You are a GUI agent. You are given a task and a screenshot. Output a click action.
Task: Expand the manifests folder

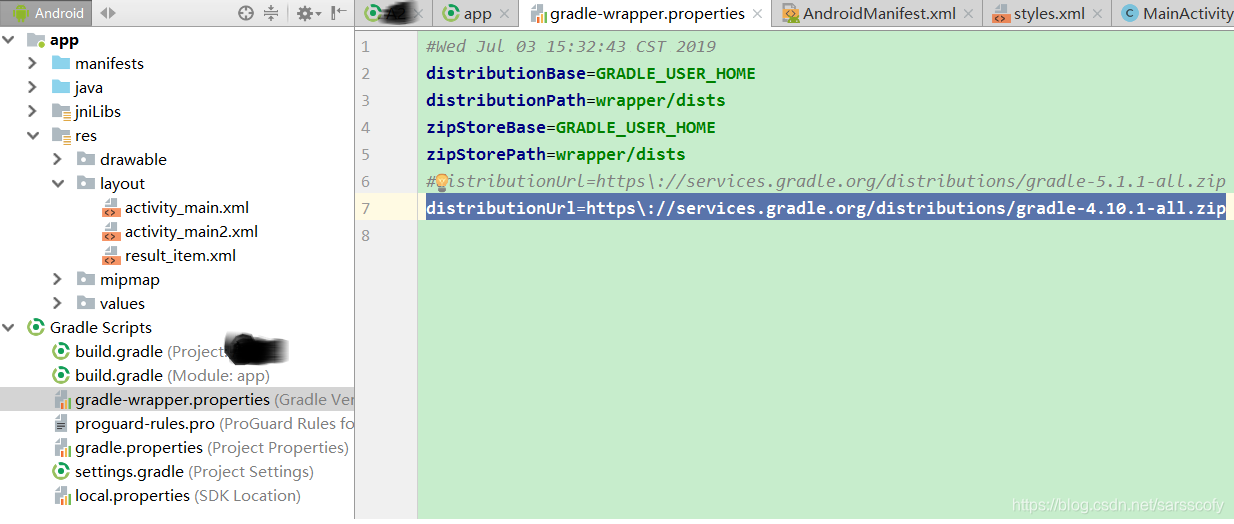pyautogui.click(x=33, y=64)
